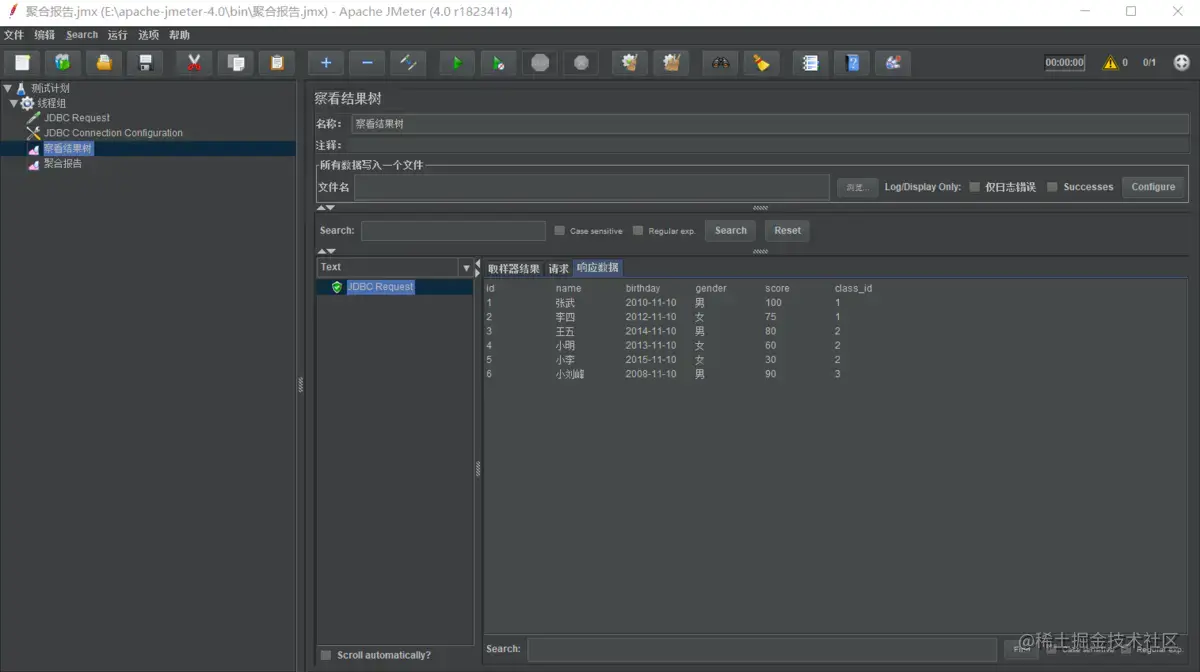Viewport: 1200px width, 672px height.
Task: Click the Reset Search yellow brush icon
Action: [761, 63]
